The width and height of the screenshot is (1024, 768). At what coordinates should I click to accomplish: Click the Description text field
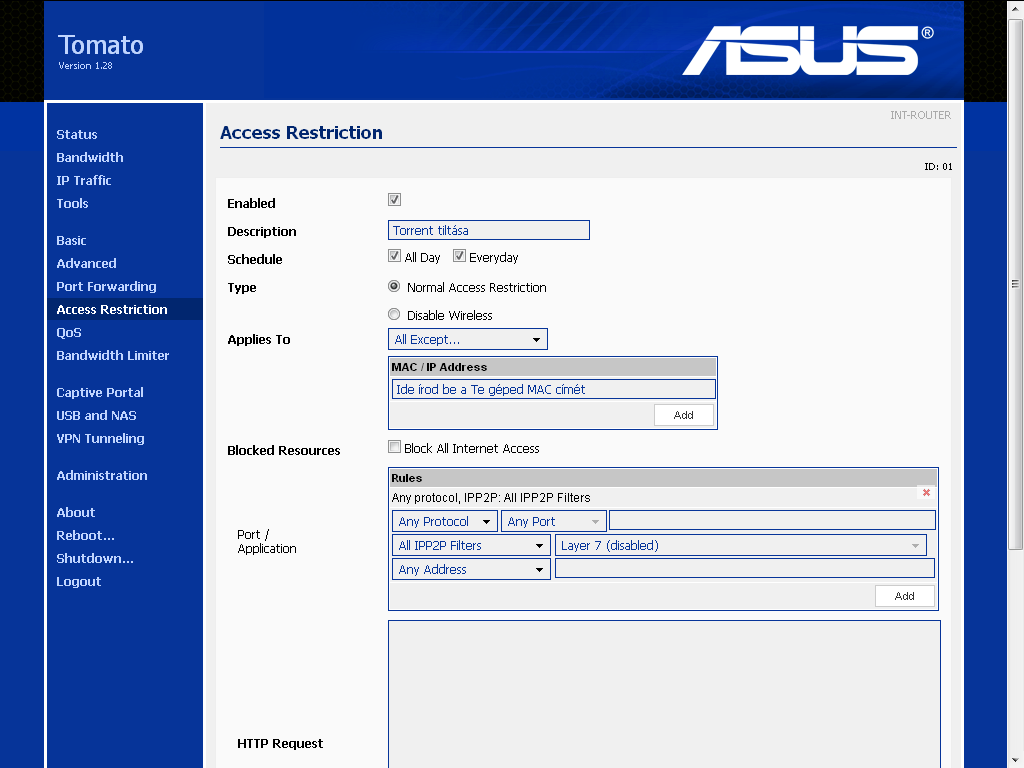[x=488, y=230]
